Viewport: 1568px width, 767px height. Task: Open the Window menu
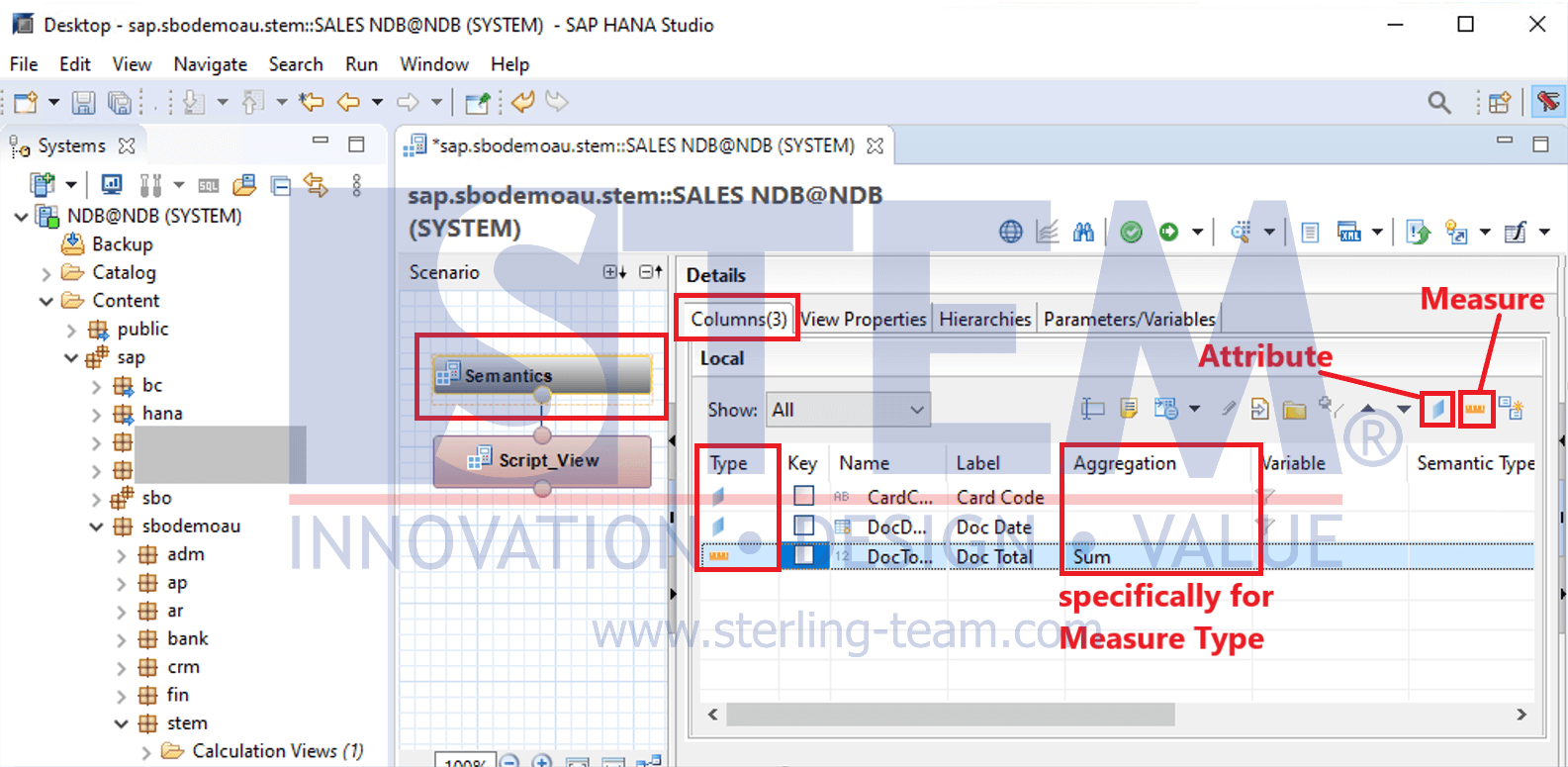(433, 64)
